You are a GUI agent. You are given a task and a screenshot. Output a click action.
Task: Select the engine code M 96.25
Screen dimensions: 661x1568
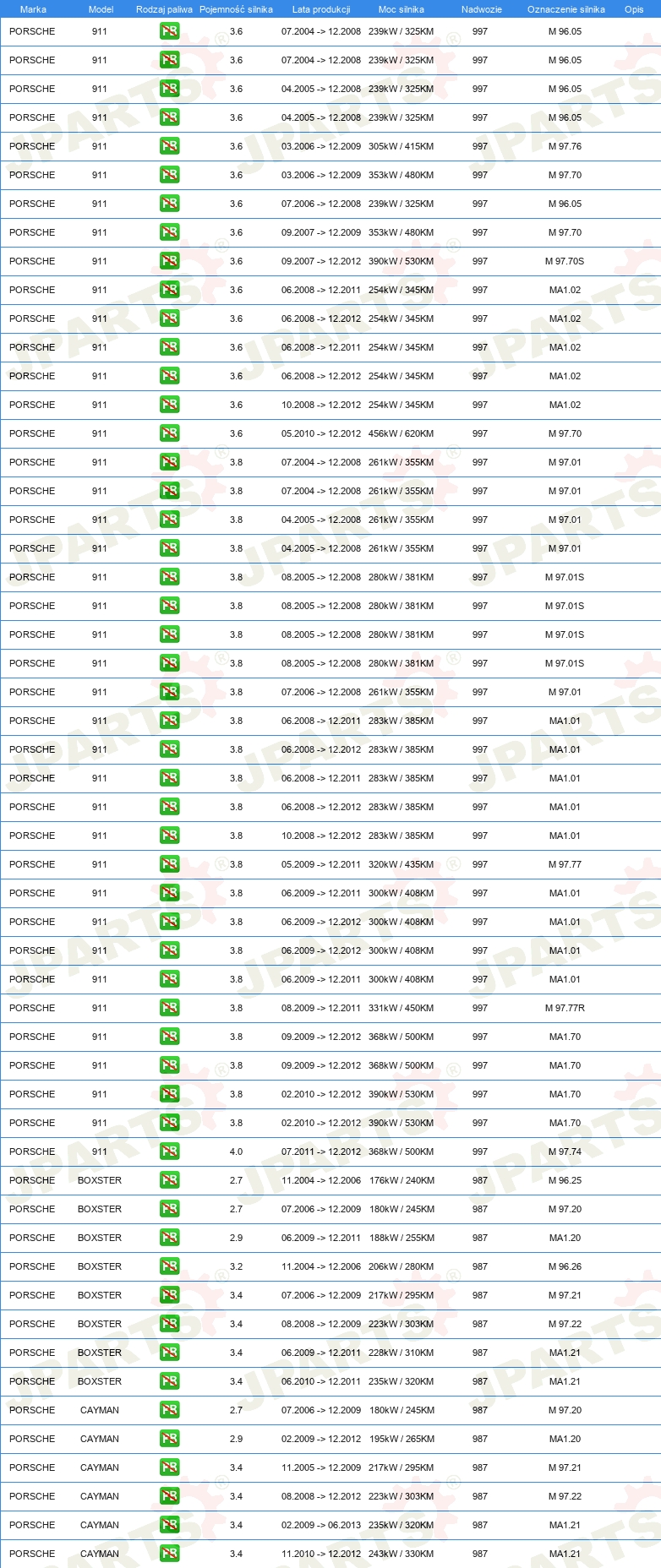pos(565,1180)
